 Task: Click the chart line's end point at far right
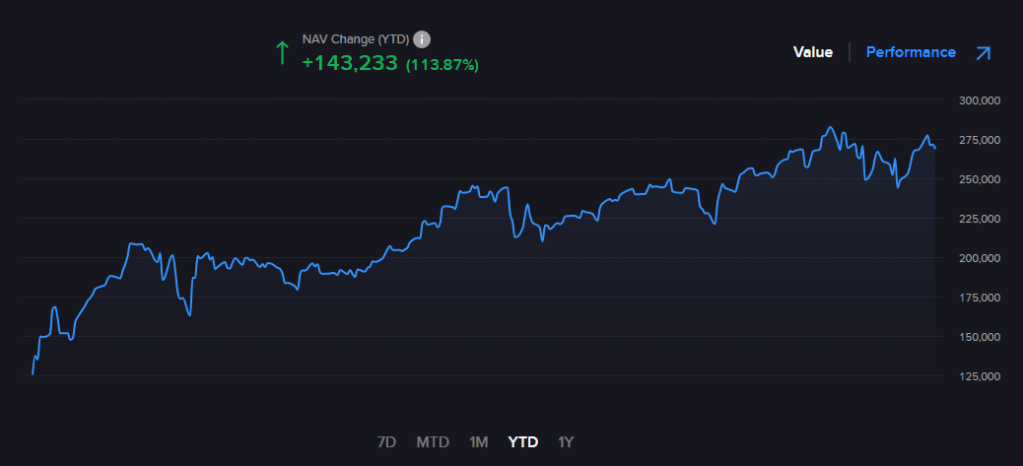pyautogui.click(x=935, y=148)
